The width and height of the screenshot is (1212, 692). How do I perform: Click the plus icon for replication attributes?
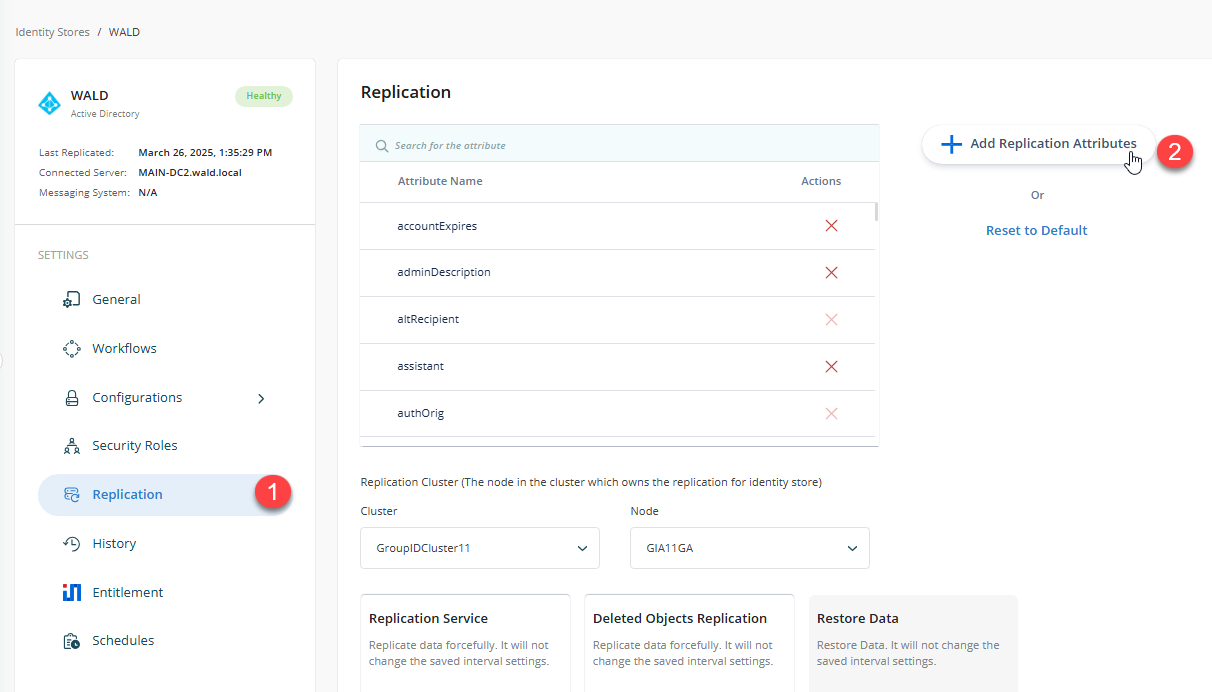[950, 143]
